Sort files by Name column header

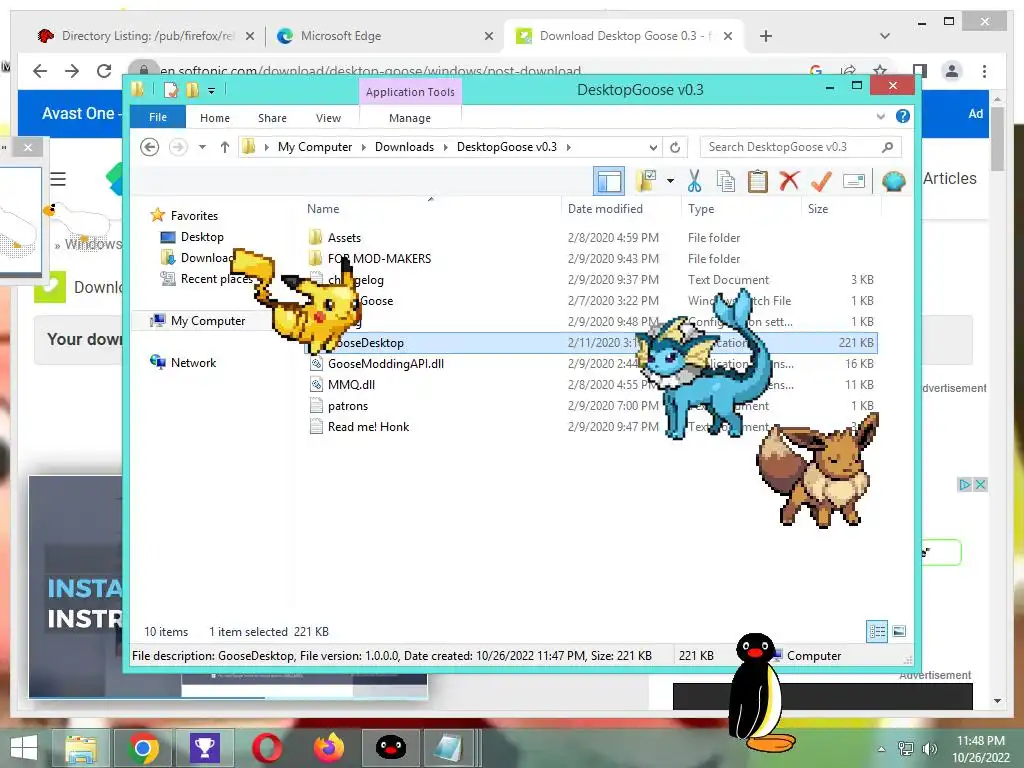(x=323, y=209)
